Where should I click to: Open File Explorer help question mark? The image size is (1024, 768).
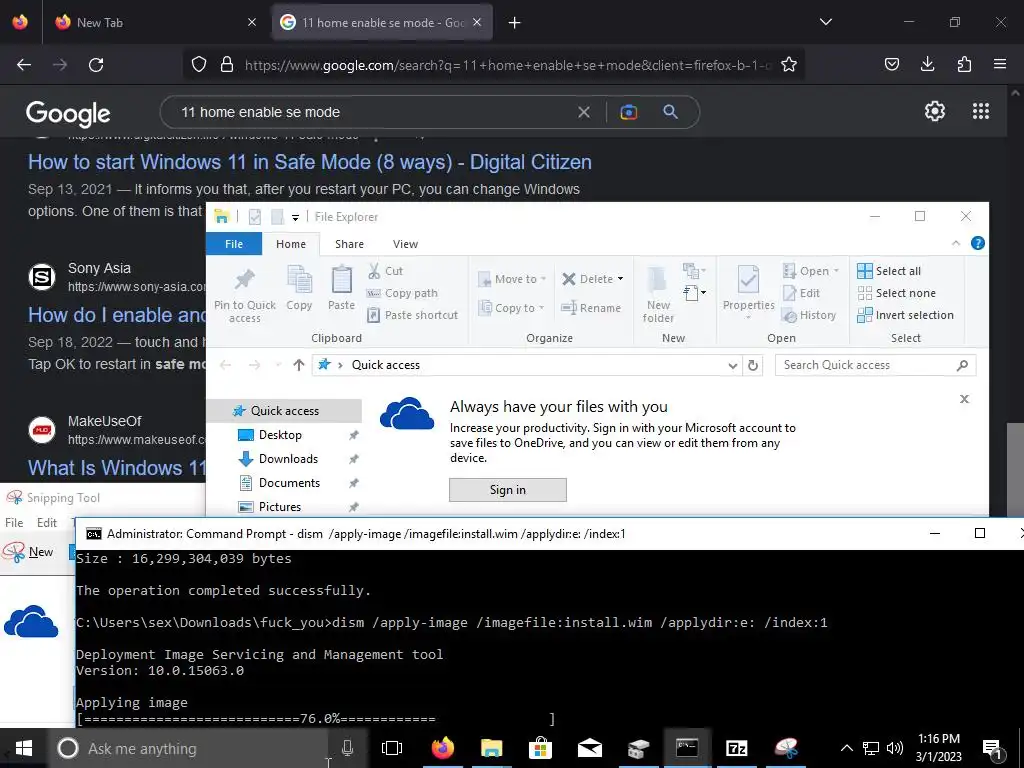[978, 244]
